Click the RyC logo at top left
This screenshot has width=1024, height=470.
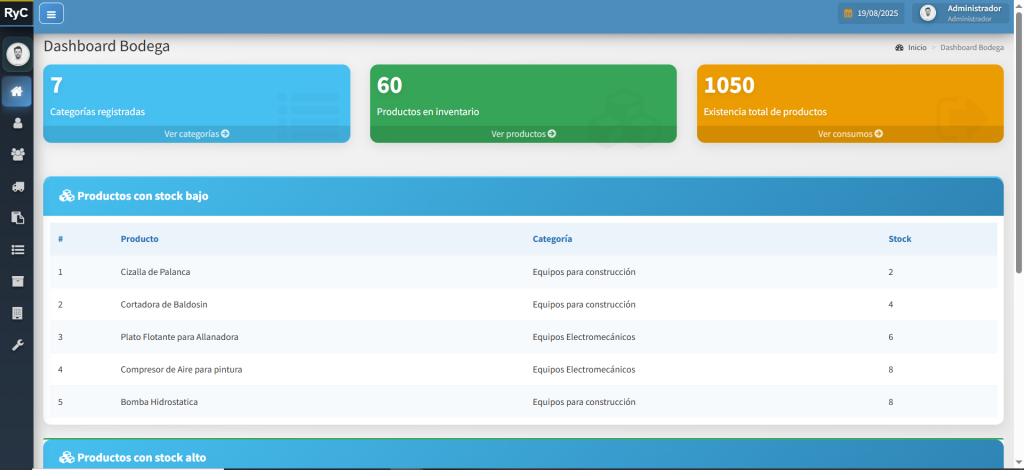[16, 13]
